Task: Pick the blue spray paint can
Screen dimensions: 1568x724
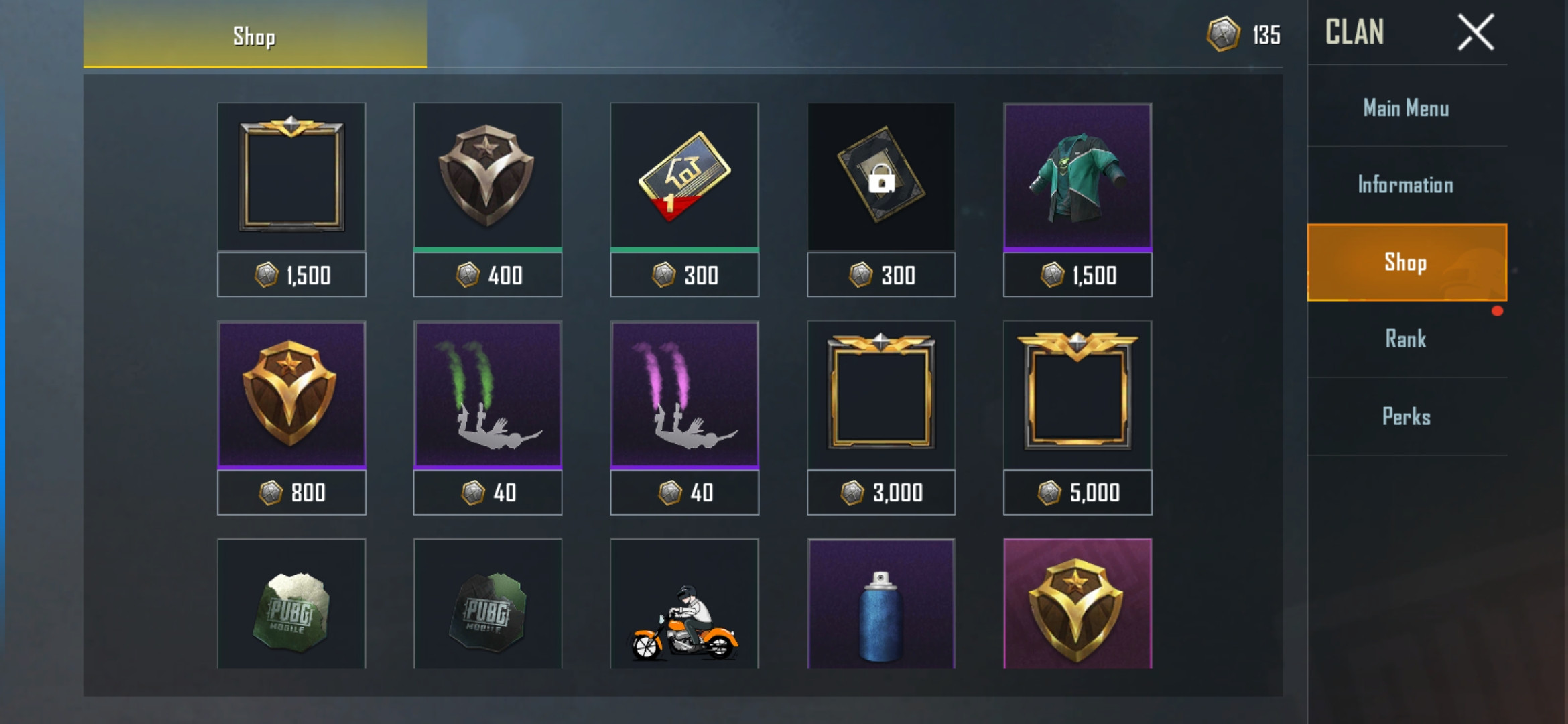Action: point(881,603)
